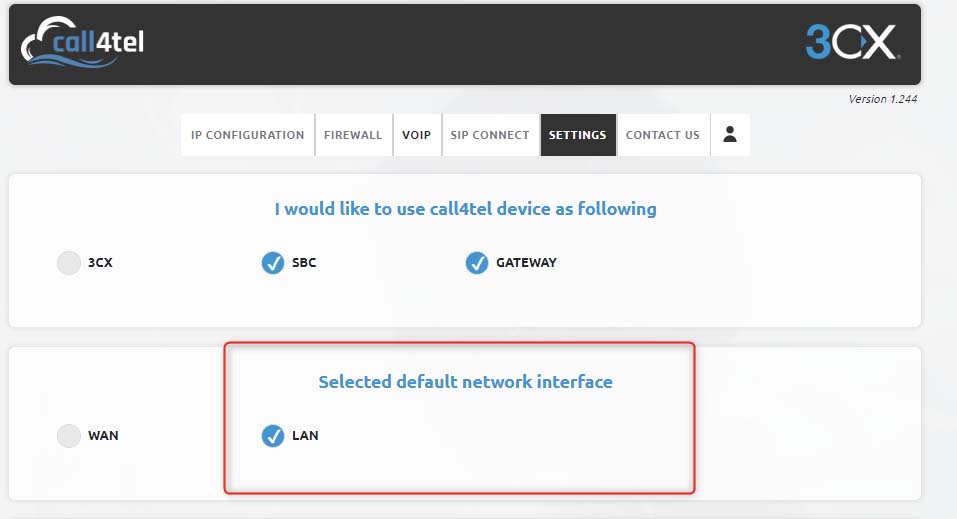Click the GATEWAY label text
957x519 pixels.
526,263
